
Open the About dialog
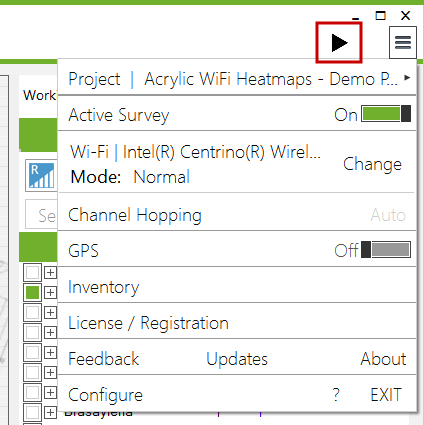coord(383,359)
